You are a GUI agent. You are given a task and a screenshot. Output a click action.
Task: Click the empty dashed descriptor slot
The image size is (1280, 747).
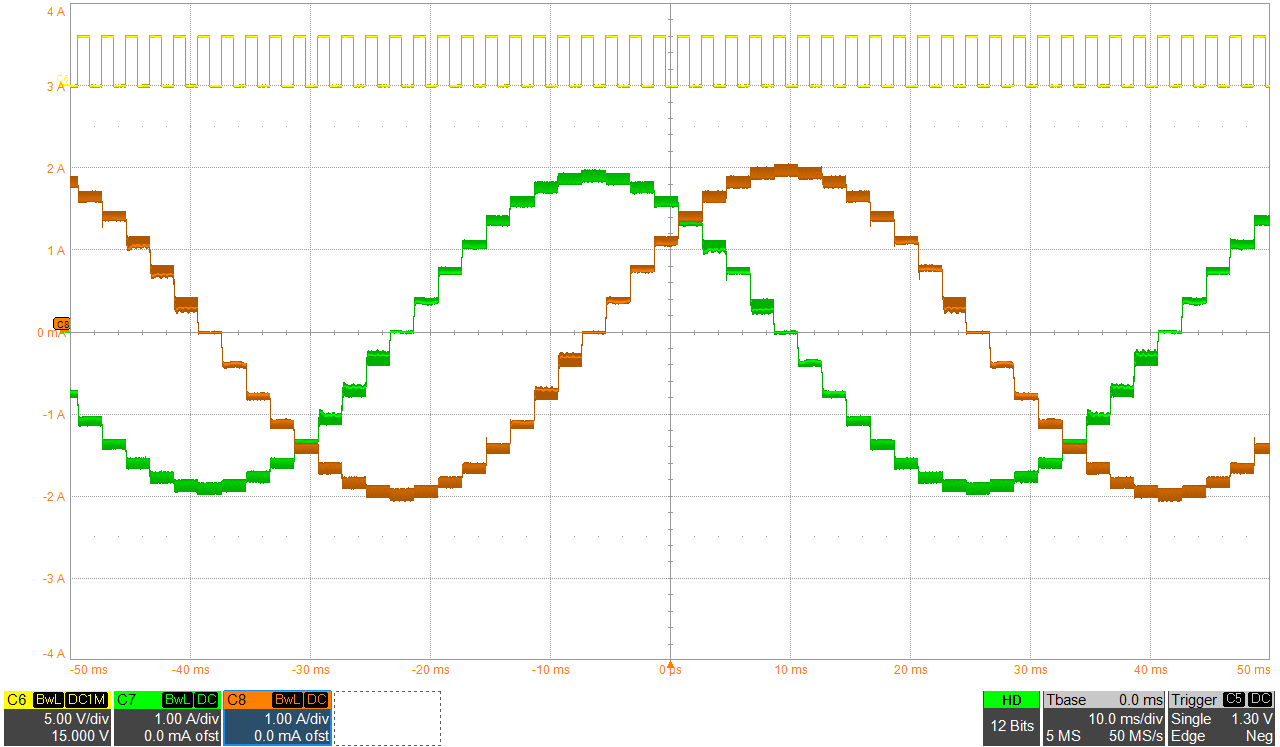click(x=387, y=718)
